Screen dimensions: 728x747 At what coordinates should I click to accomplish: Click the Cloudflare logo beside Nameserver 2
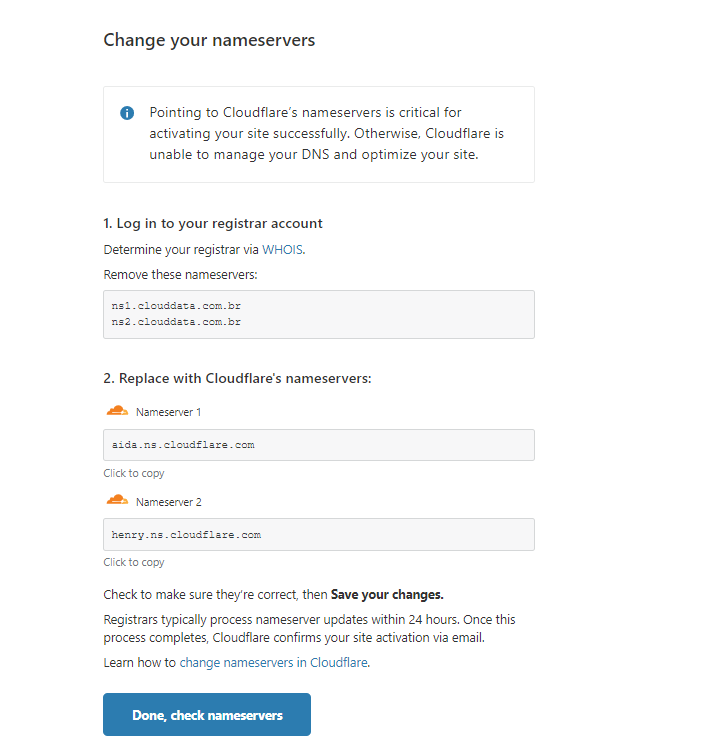pyautogui.click(x=117, y=500)
